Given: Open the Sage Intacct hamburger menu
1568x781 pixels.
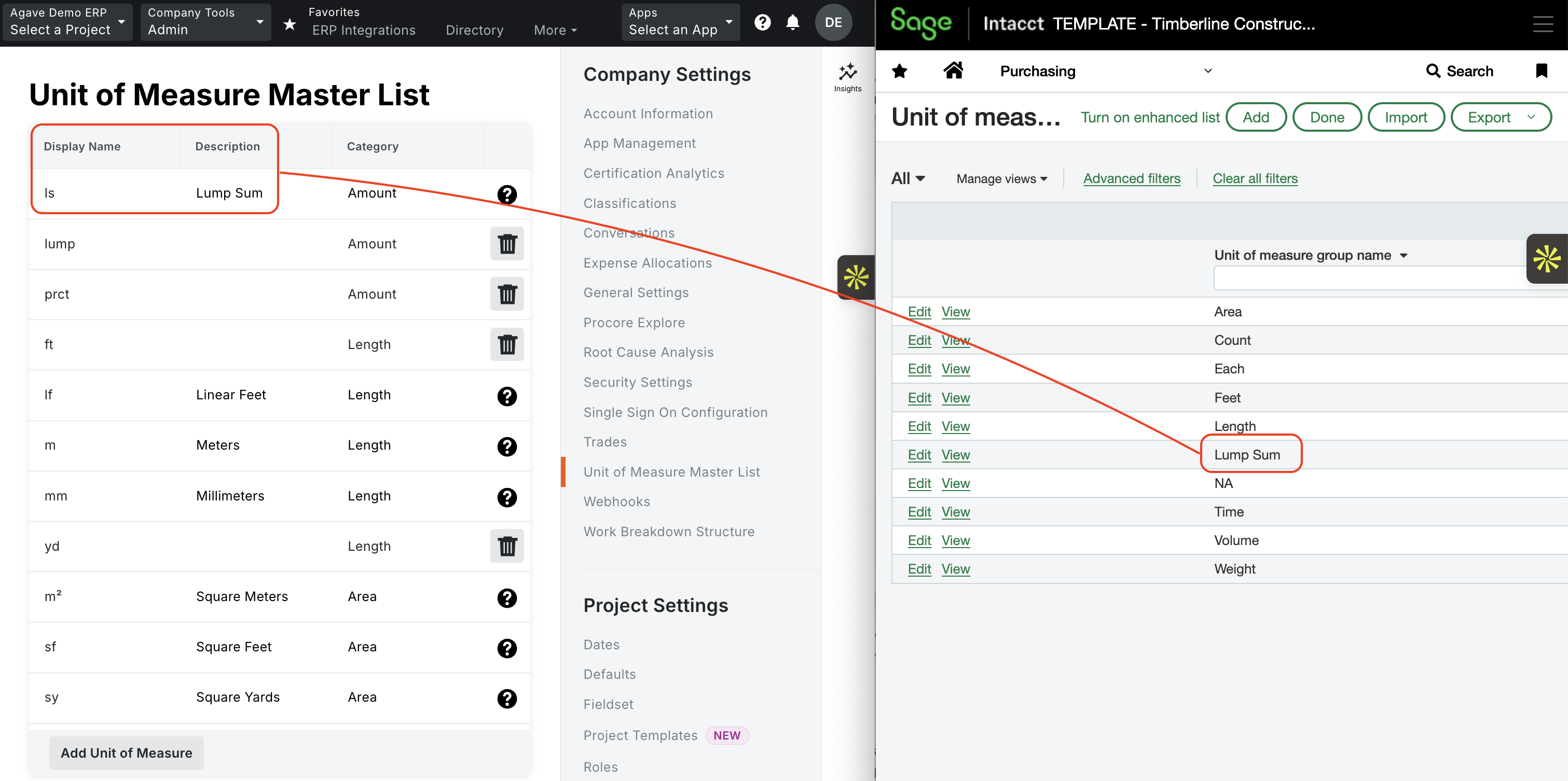Looking at the screenshot, I should click(1544, 23).
